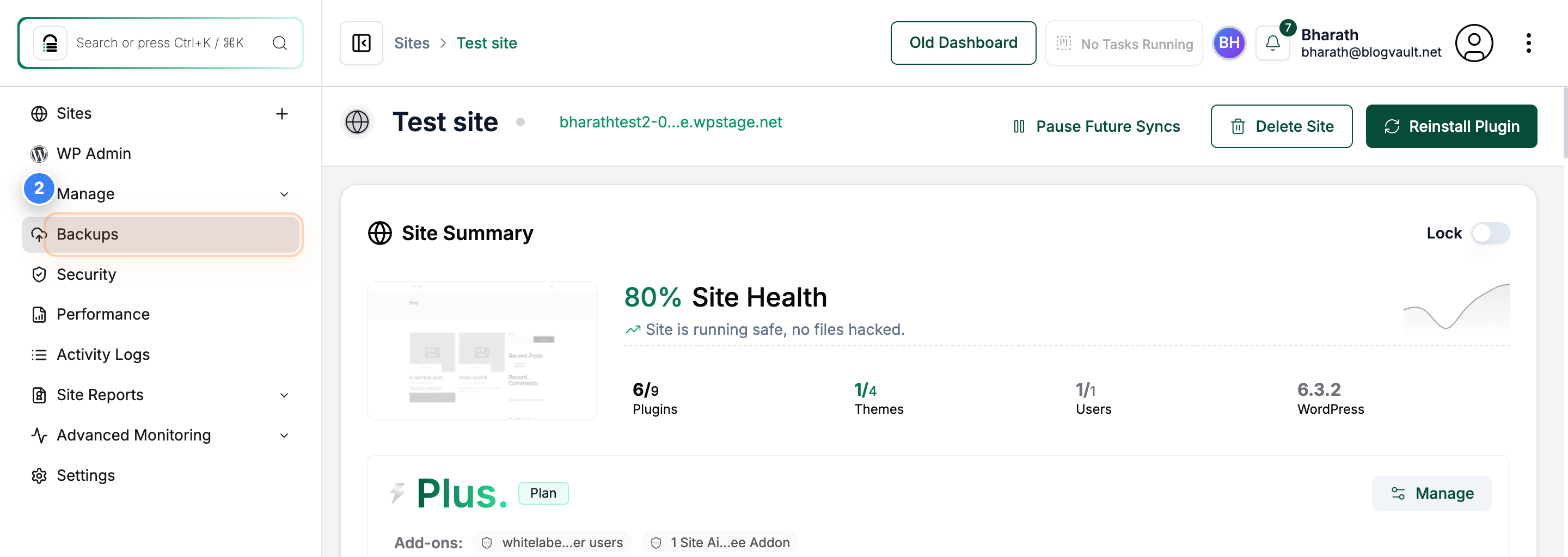Click the globe icon next to Test site
Viewport: 1568px width, 557px height.
(358, 122)
